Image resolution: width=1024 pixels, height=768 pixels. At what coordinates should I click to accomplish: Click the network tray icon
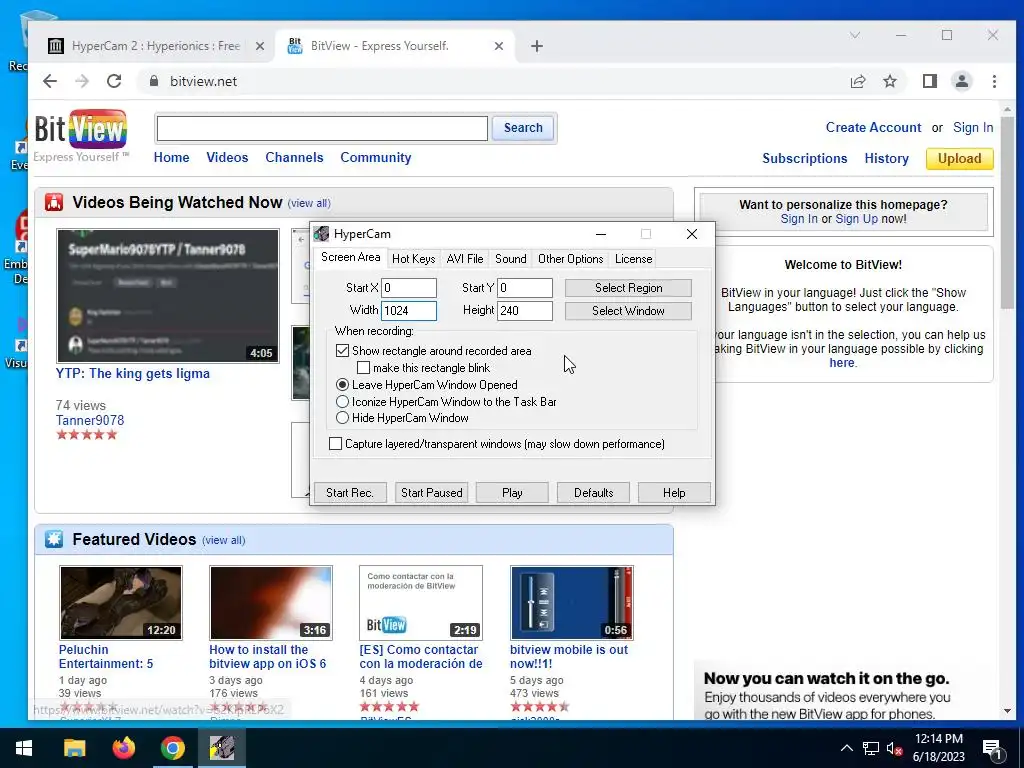click(x=871, y=748)
